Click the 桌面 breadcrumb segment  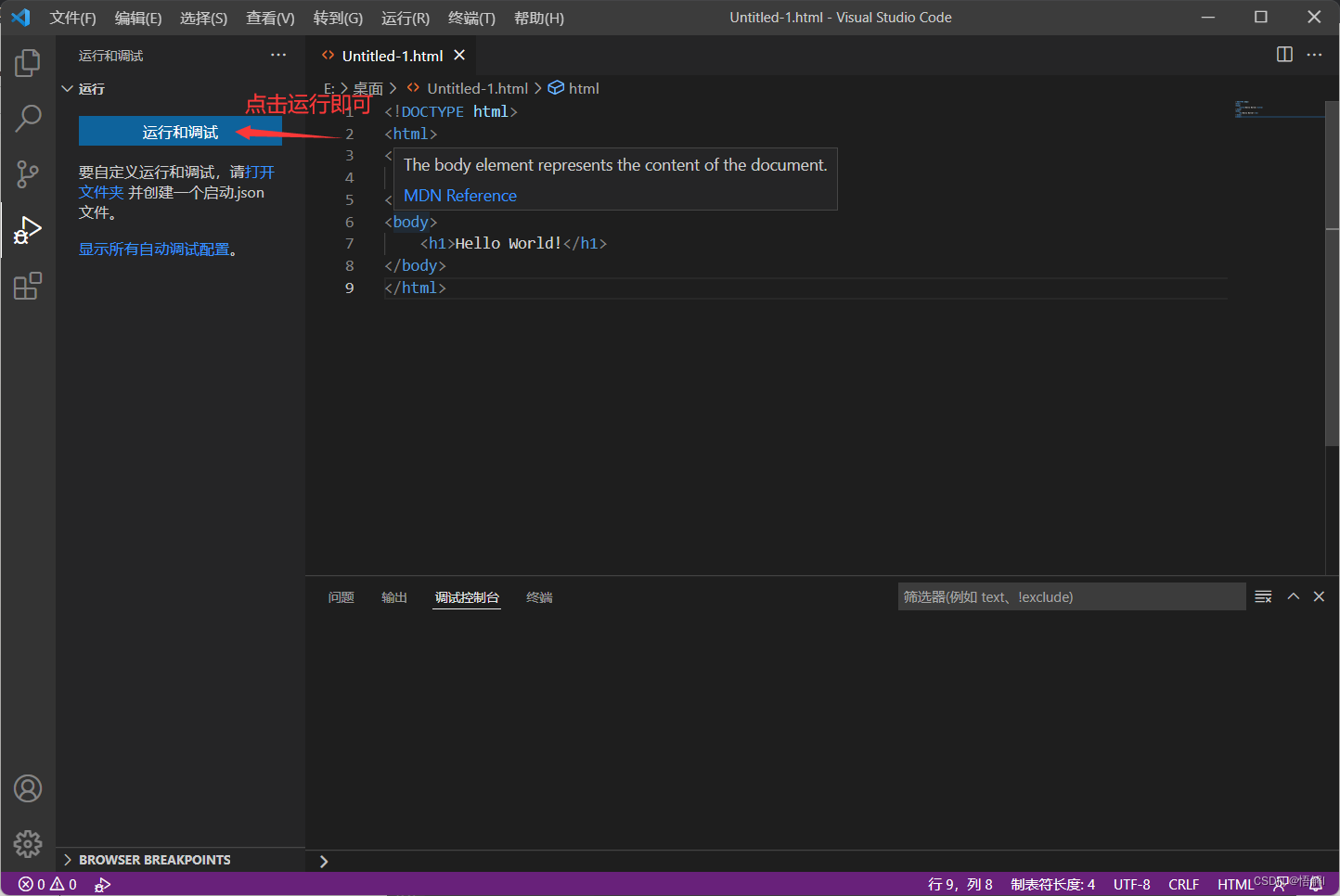click(x=368, y=88)
